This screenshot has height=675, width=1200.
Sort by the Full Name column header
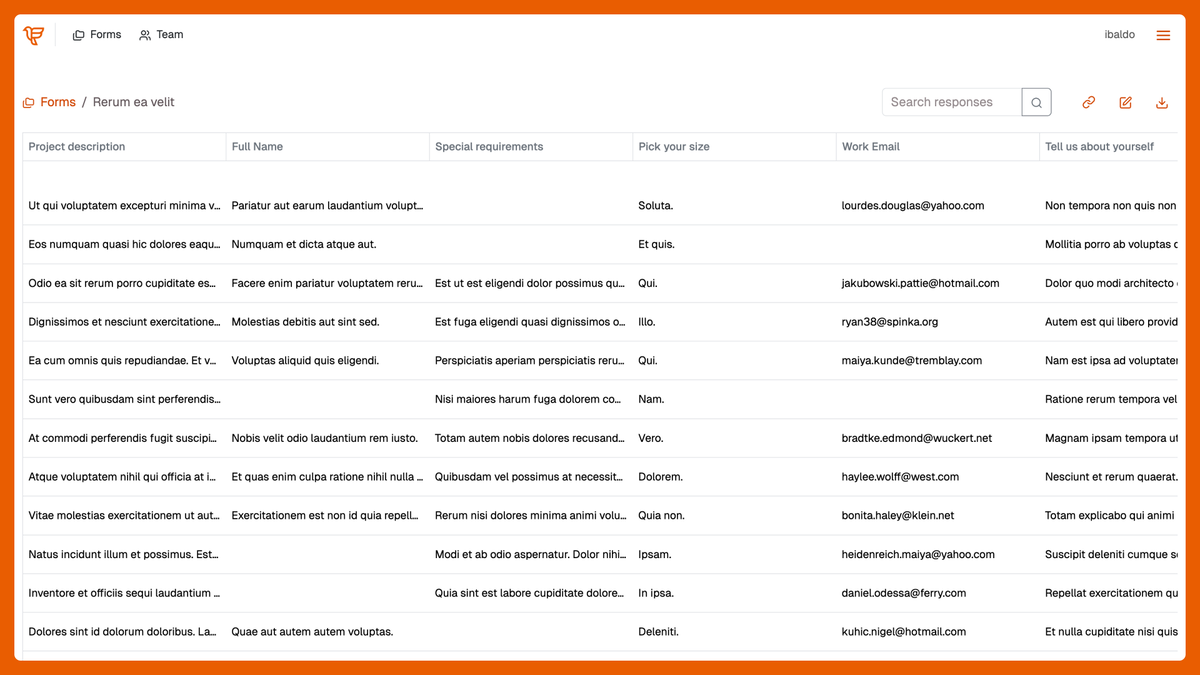(256, 146)
